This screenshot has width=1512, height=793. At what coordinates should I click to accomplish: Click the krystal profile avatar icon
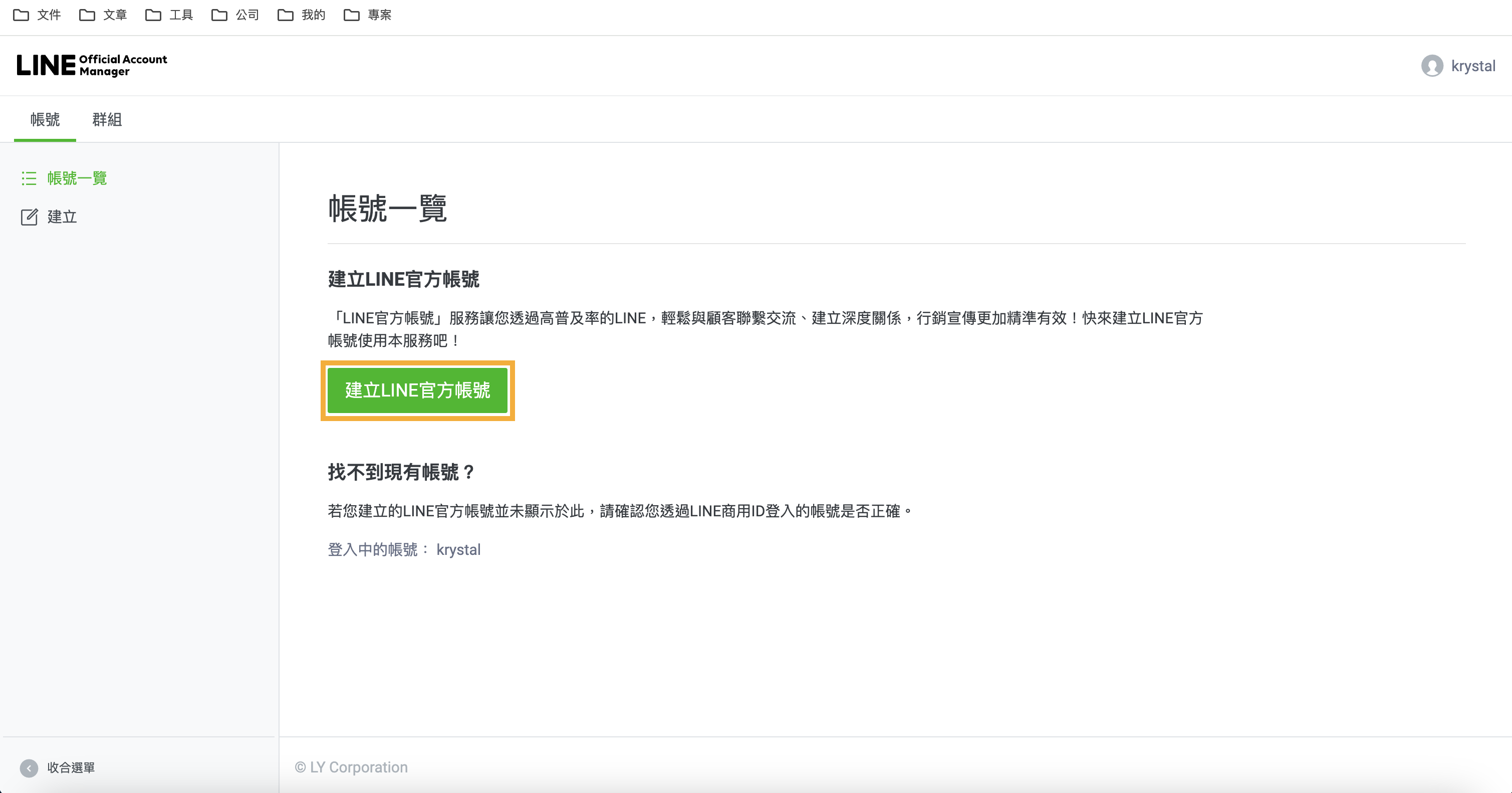(x=1431, y=66)
